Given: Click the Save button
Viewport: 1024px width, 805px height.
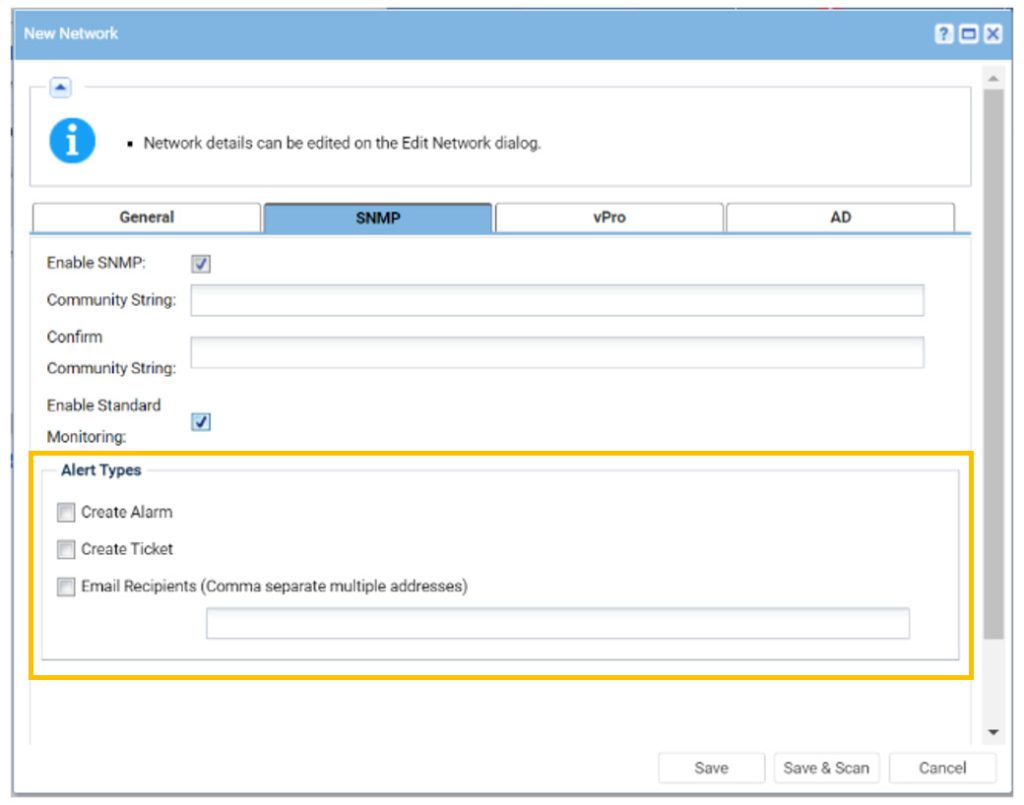Looking at the screenshot, I should pos(711,768).
